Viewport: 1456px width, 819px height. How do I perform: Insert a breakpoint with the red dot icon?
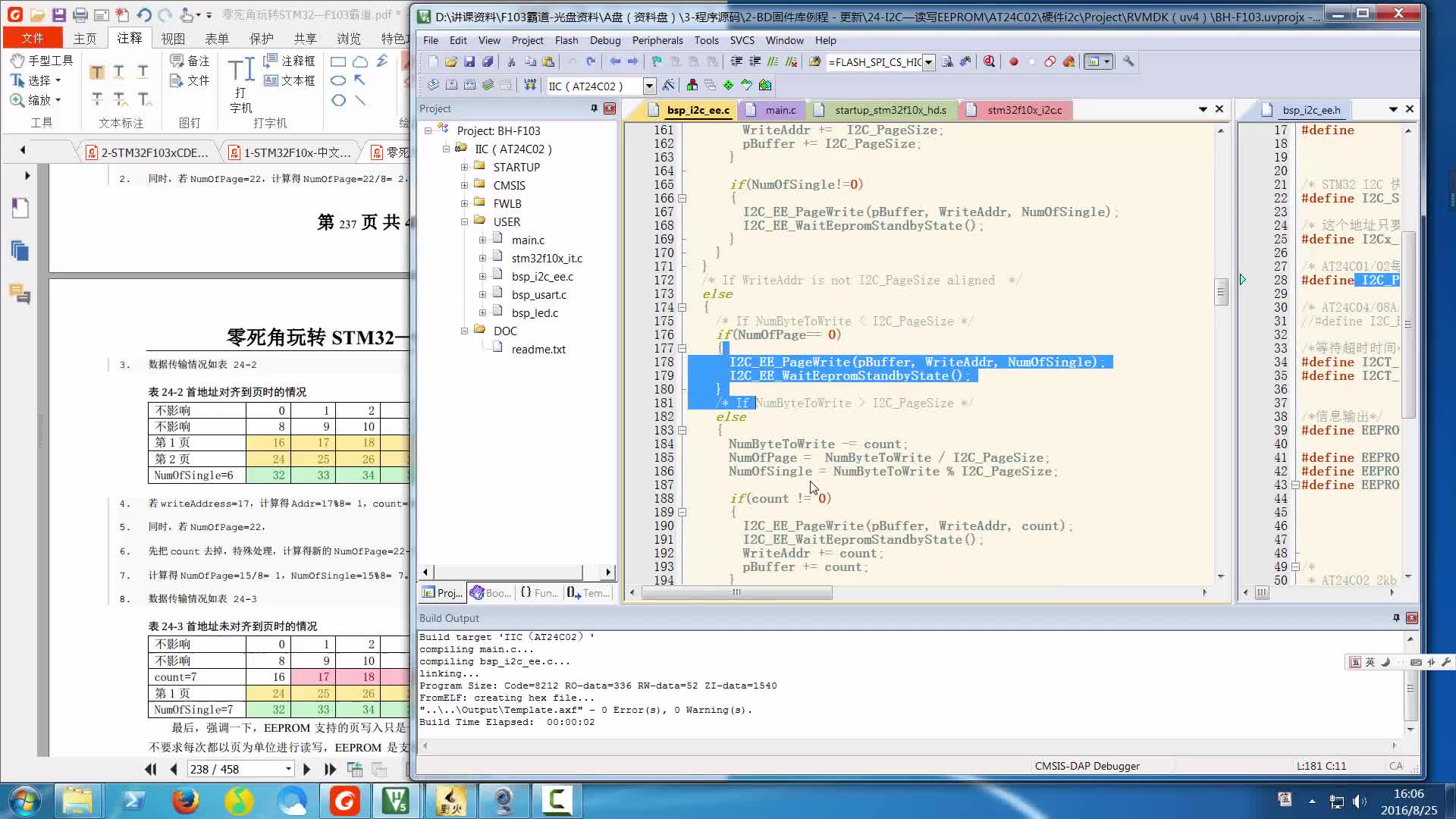1013,62
